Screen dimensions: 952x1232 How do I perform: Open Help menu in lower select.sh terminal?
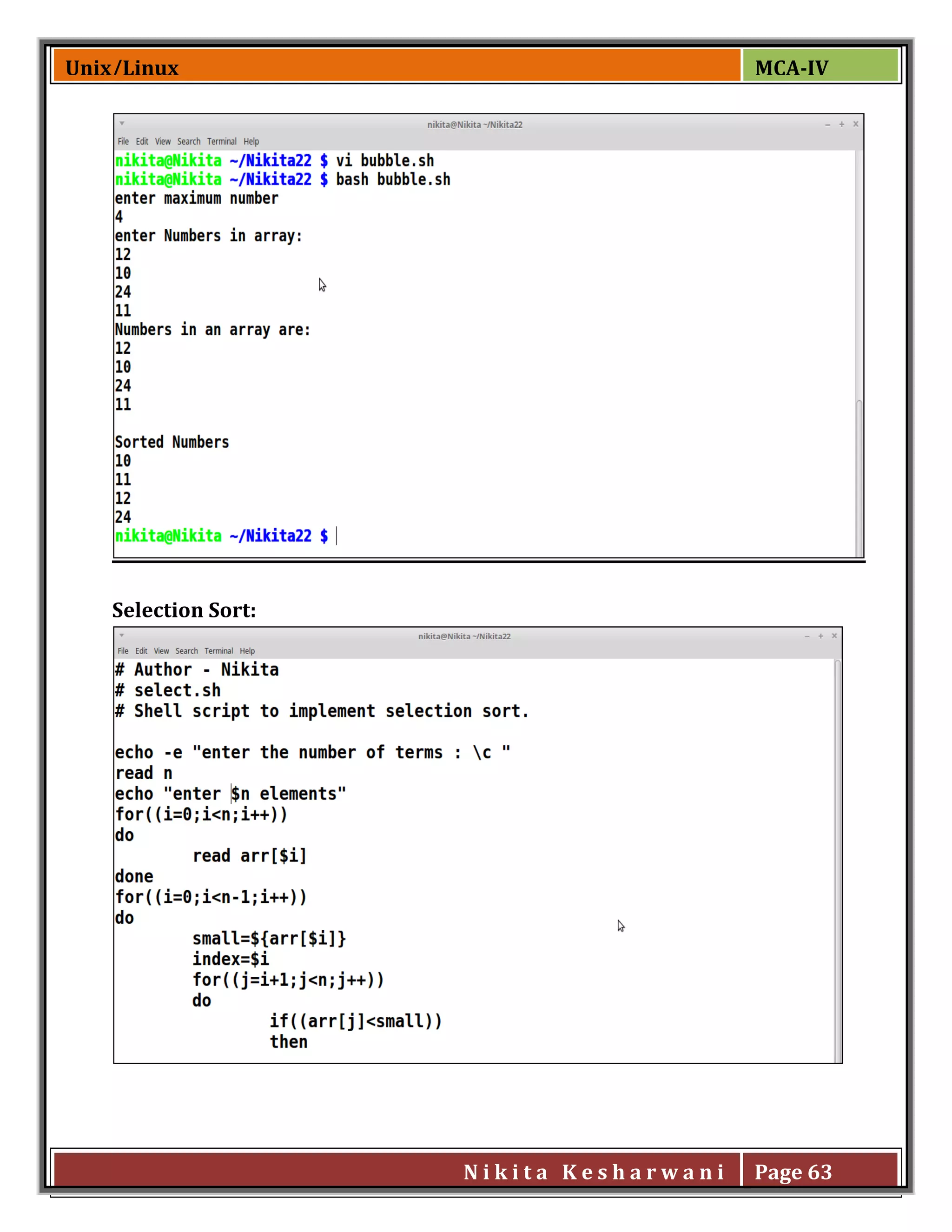click(247, 651)
